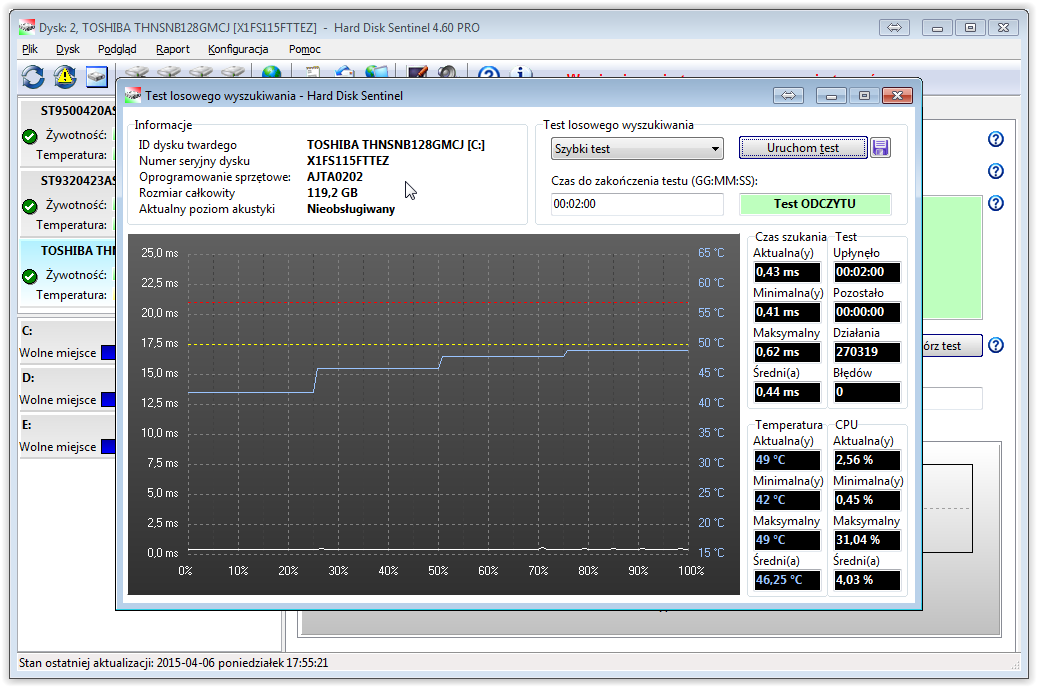Click minimum seek time '0,41 ms'
This screenshot has height=687, width=1037.
click(787, 312)
